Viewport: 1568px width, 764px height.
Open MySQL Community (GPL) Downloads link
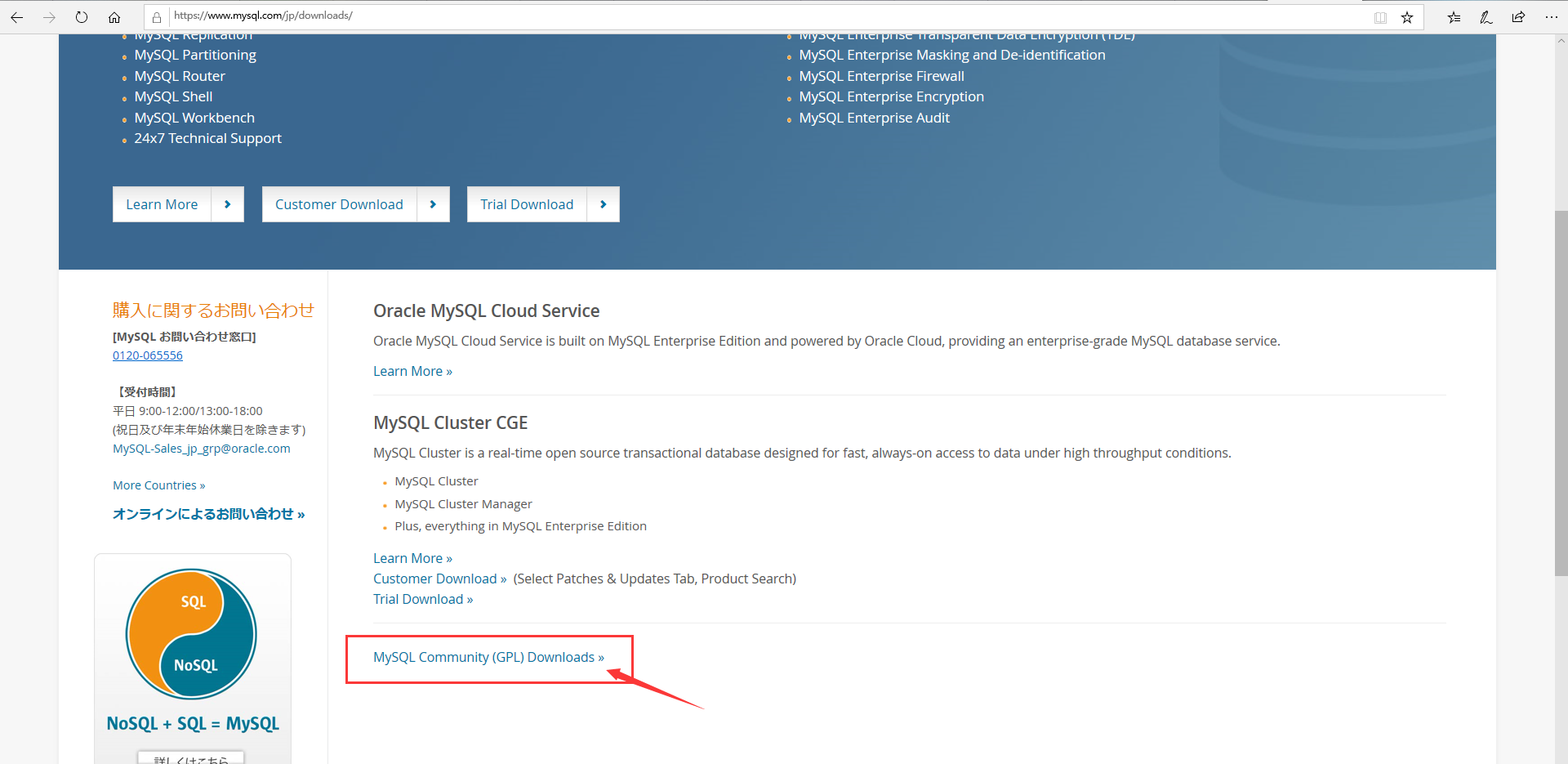(488, 657)
